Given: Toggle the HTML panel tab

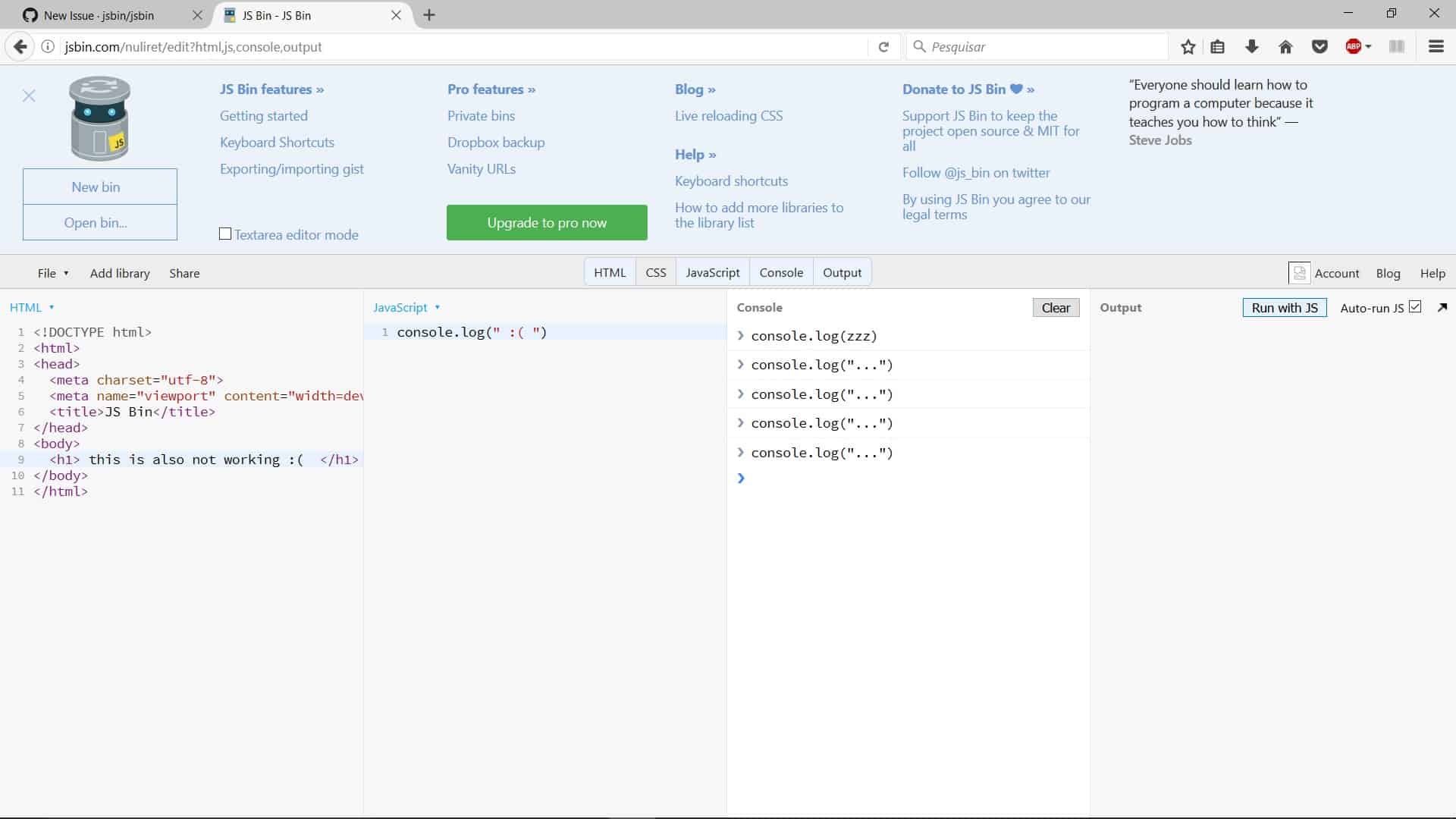Looking at the screenshot, I should click(610, 273).
